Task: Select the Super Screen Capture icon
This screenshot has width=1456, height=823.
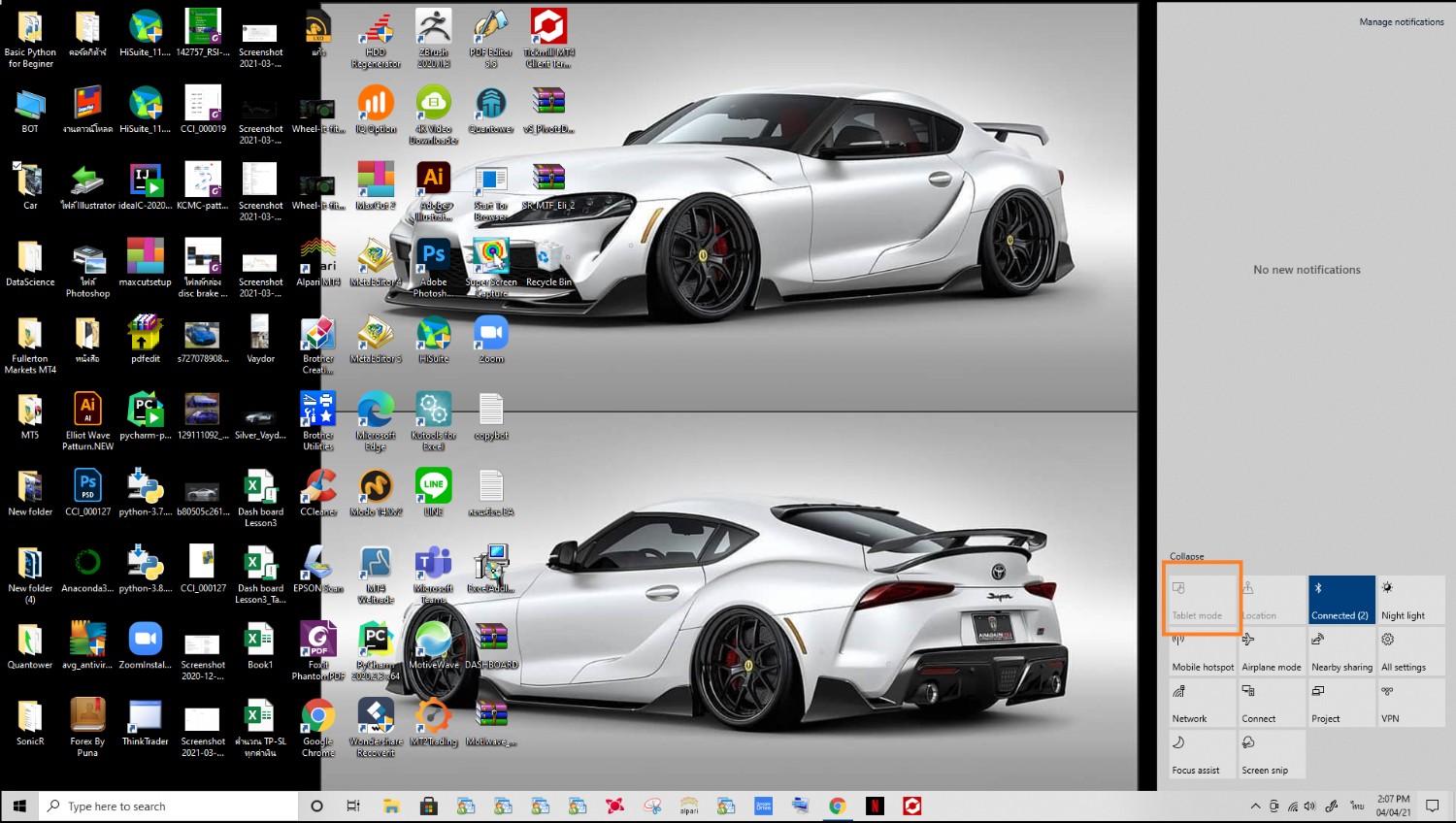Action: coord(491,267)
